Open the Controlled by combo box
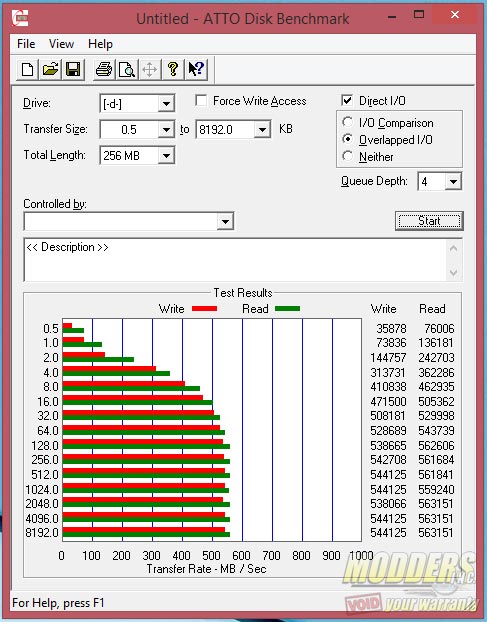Image resolution: width=487 pixels, height=622 pixels. 128,221
